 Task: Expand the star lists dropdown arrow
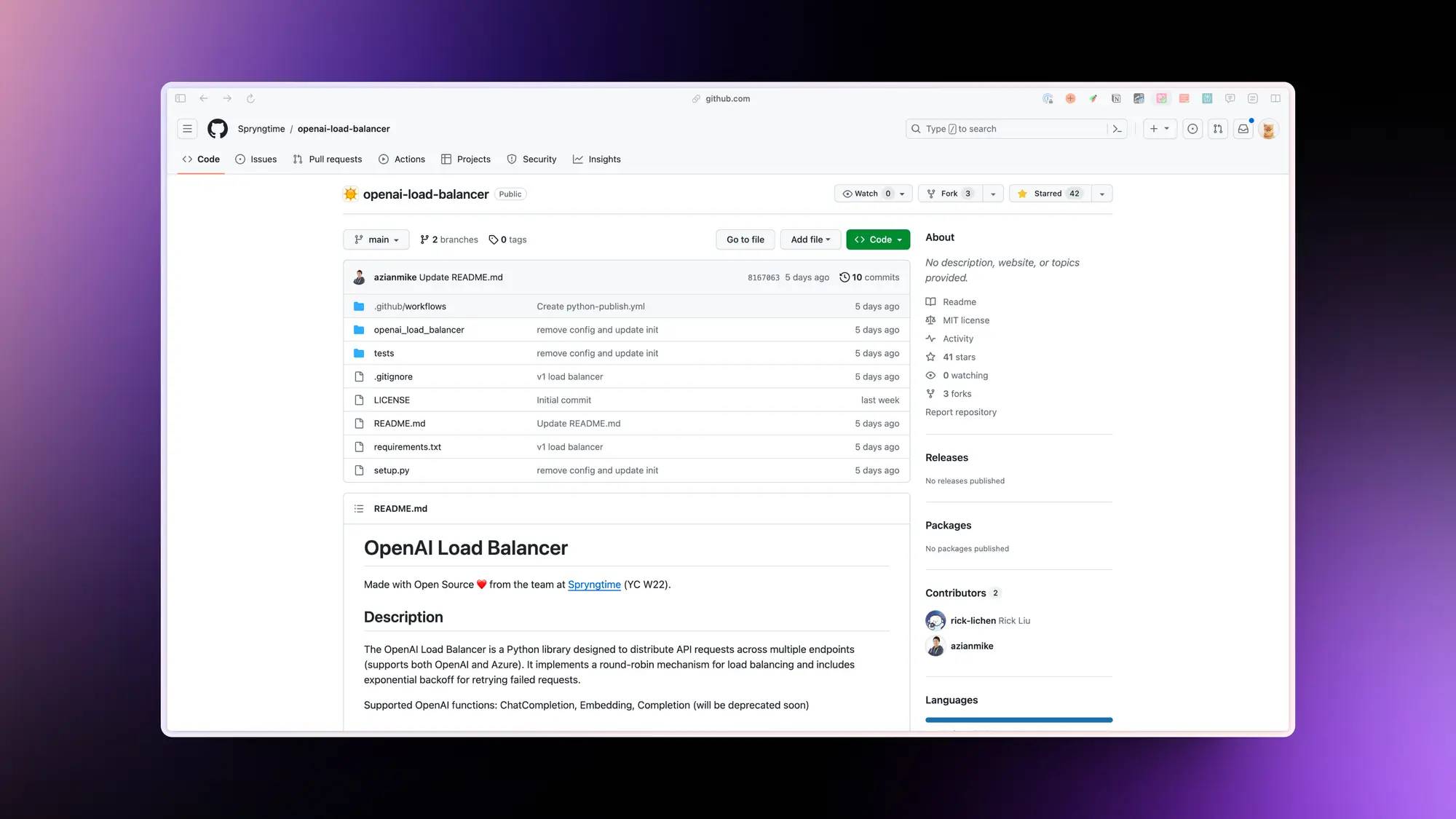(x=1102, y=194)
